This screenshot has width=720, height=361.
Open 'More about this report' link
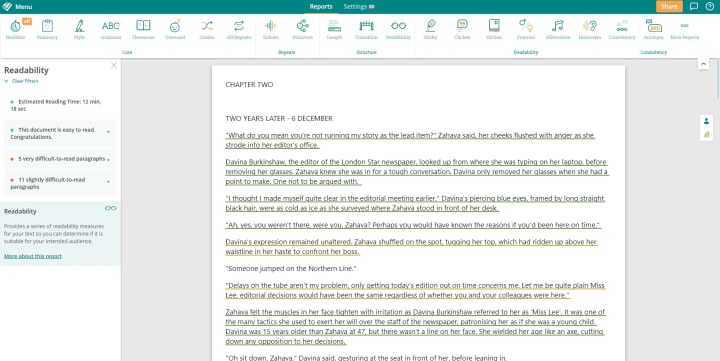[x=33, y=256]
